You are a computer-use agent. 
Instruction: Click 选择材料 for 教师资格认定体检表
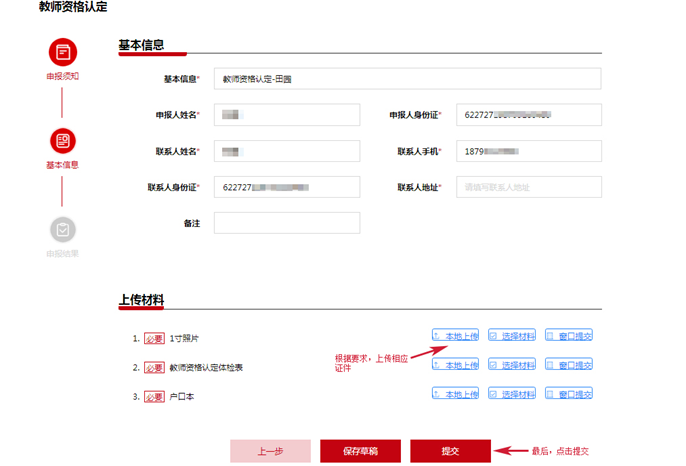512,364
